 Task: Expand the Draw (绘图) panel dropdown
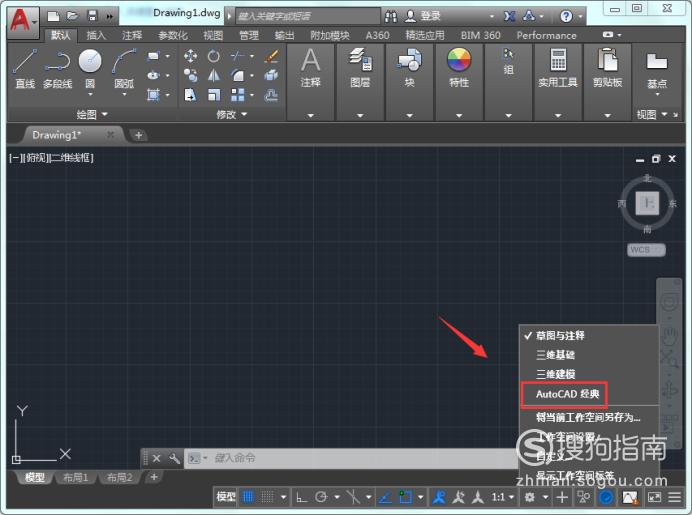click(92, 114)
